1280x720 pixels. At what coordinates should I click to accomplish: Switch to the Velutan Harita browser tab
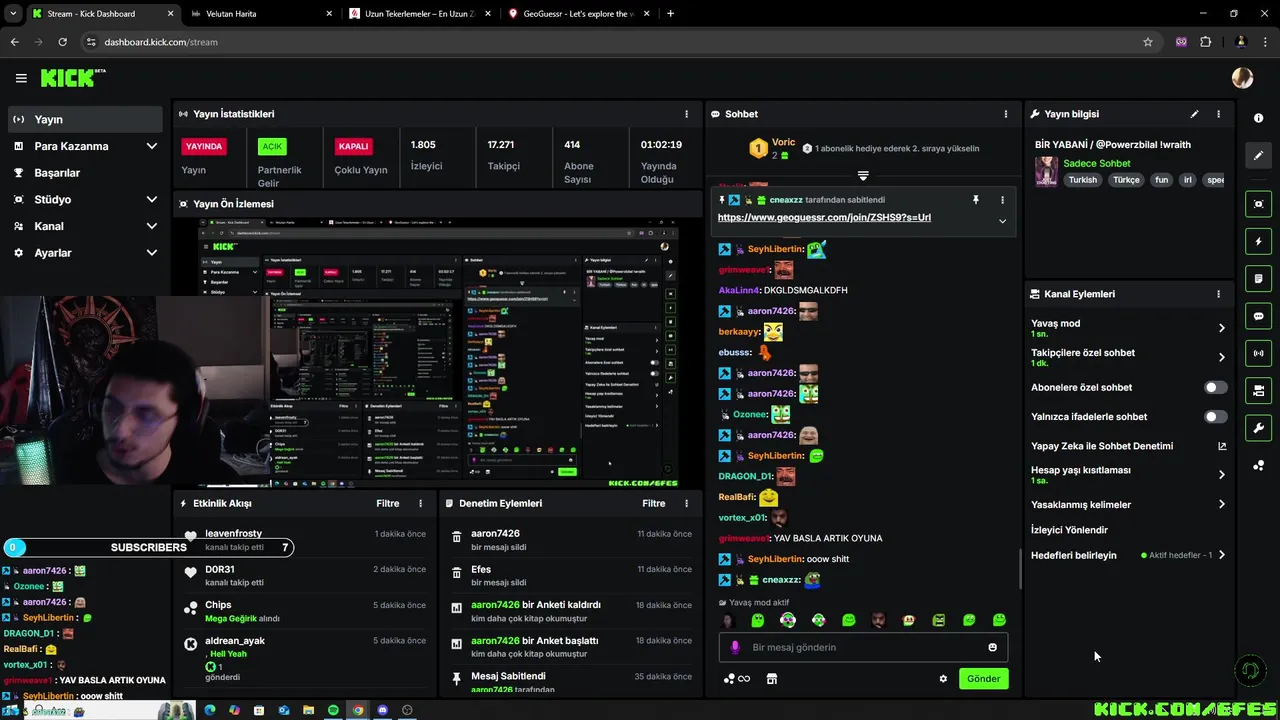(260, 14)
